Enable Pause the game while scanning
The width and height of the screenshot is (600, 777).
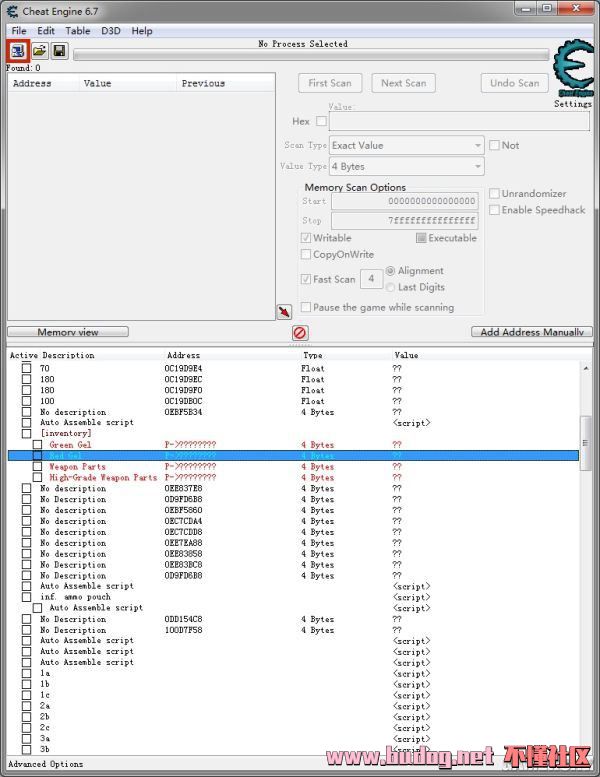(306, 307)
